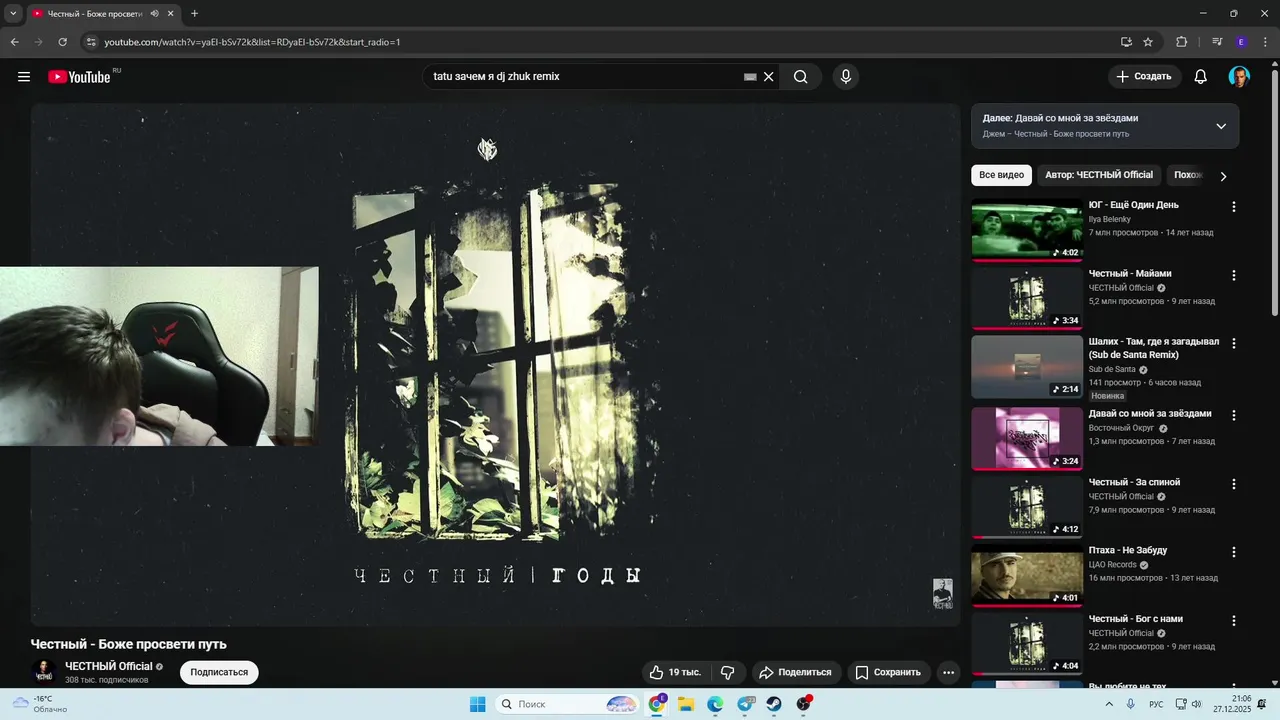This screenshot has width=1280, height=720.
Task: Show hidden tray icons chevron
Action: click(x=1110, y=704)
